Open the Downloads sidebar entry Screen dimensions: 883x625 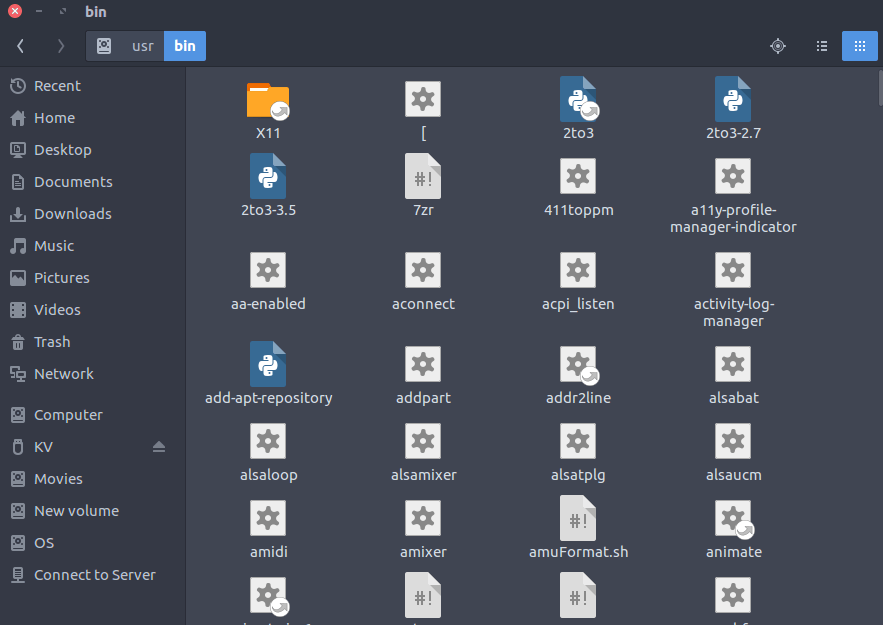tap(72, 213)
